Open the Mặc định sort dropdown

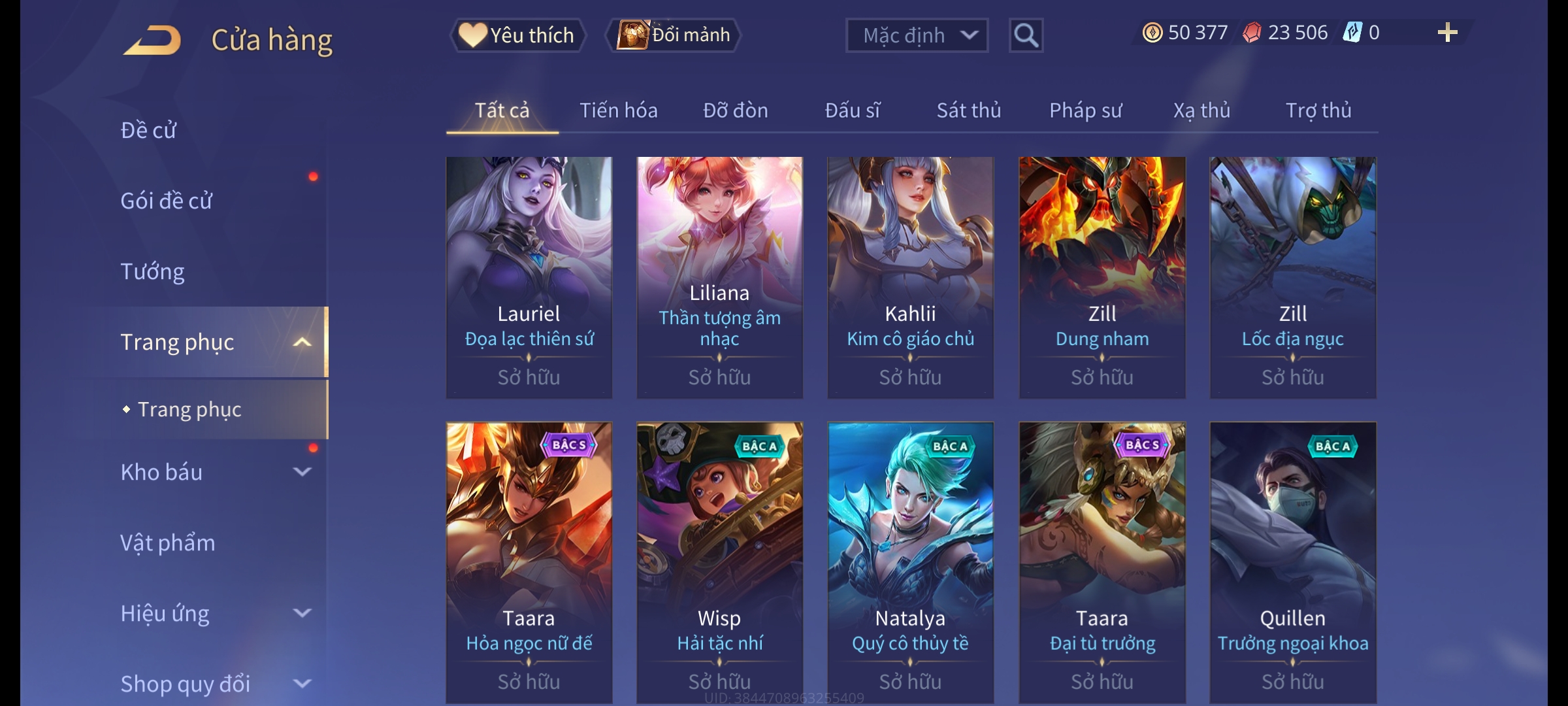click(917, 35)
